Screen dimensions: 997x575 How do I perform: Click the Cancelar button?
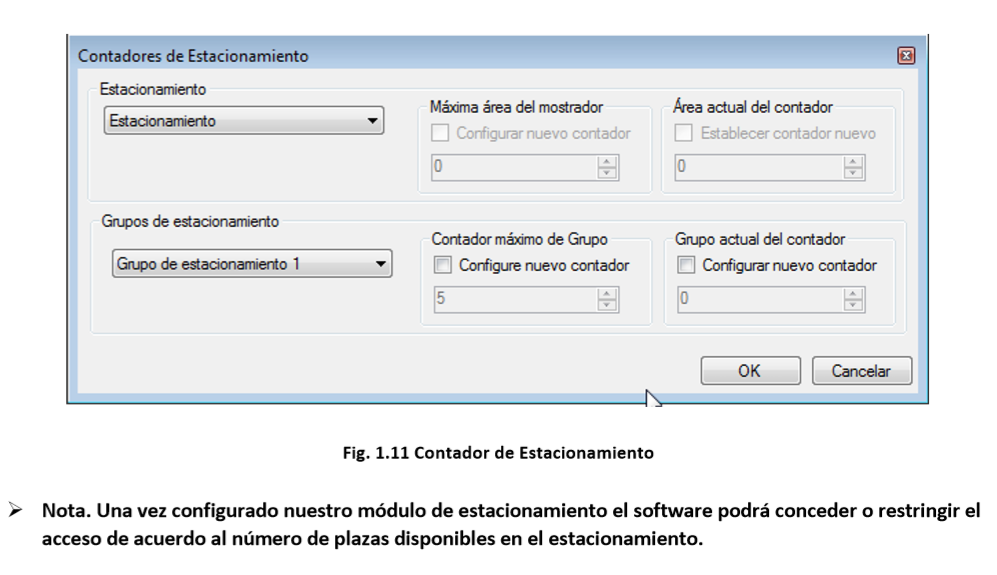[x=862, y=370]
